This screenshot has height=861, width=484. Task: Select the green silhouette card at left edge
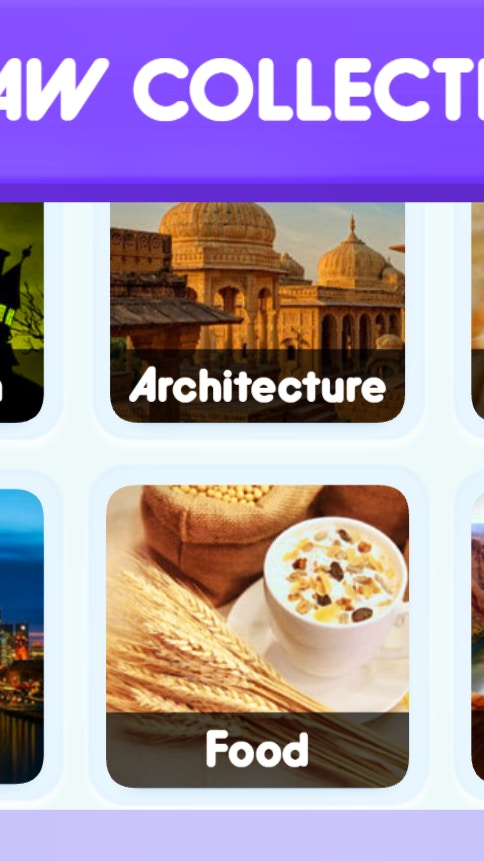click(21, 312)
